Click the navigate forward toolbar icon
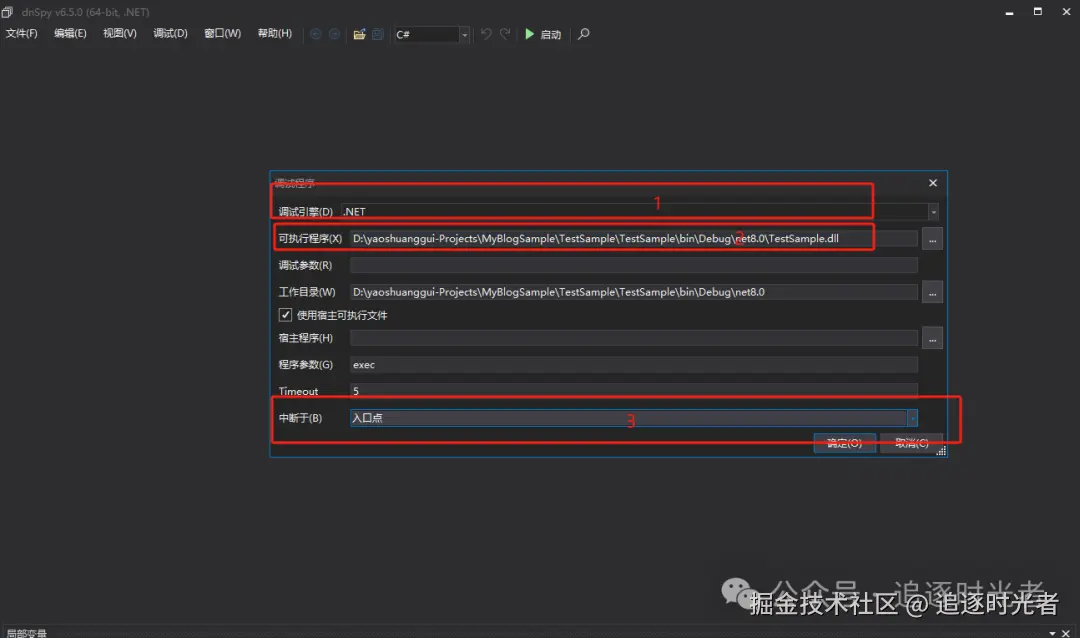This screenshot has height=638, width=1080. pos(334,34)
